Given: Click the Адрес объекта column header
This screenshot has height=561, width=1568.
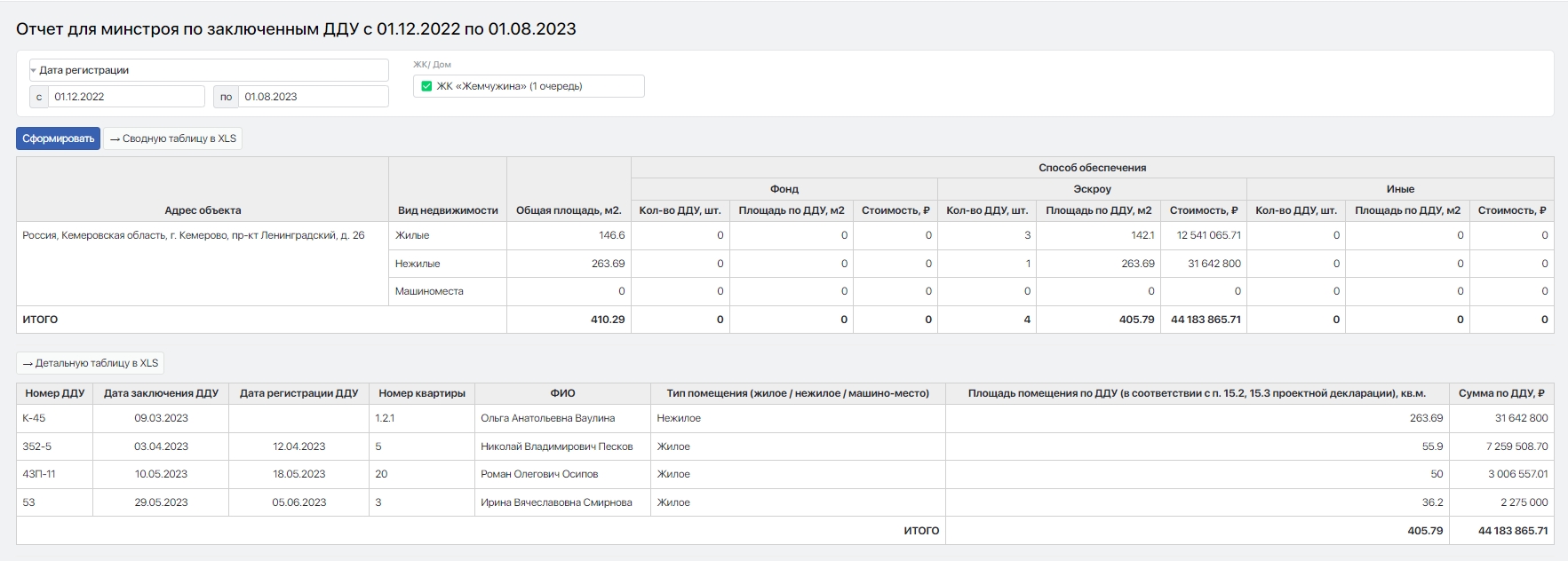Looking at the screenshot, I should point(203,210).
